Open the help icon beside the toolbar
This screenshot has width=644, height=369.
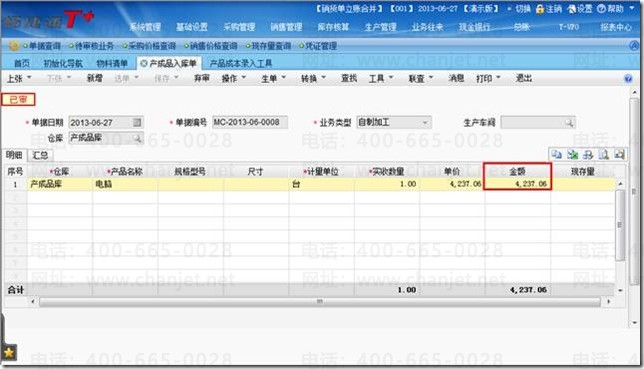tap(628, 78)
